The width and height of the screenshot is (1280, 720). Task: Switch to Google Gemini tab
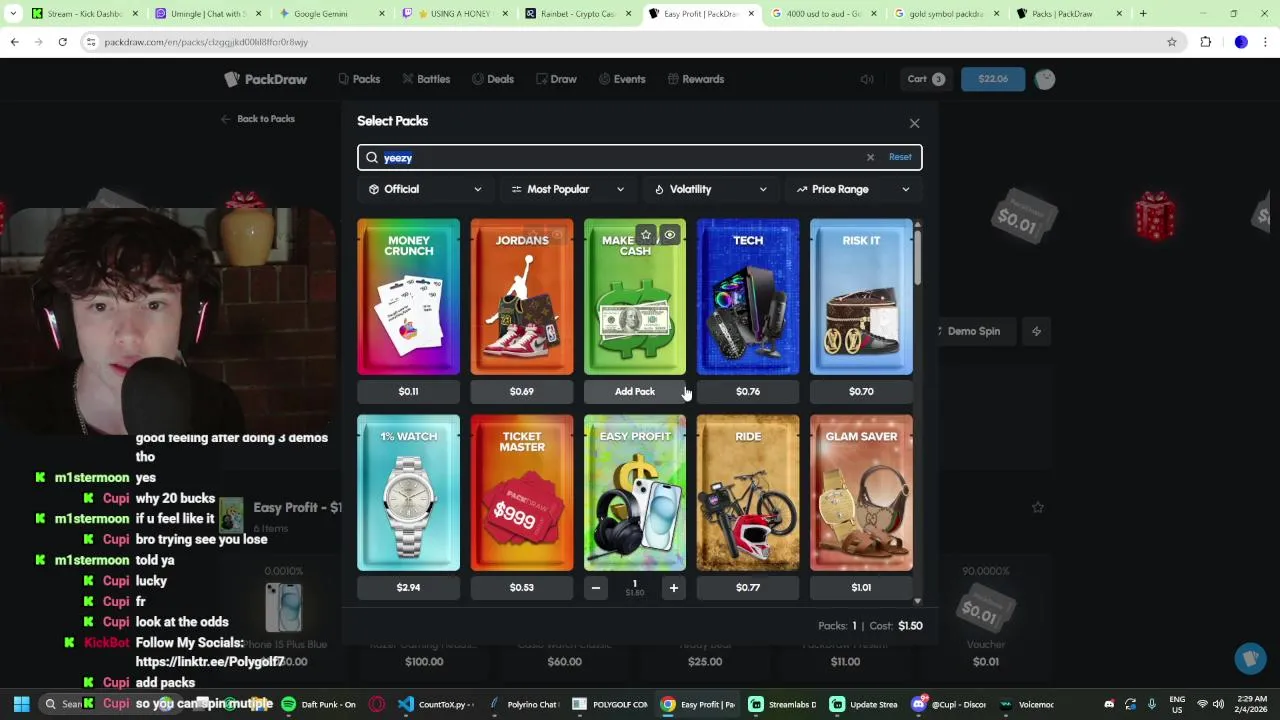pyautogui.click(x=332, y=14)
